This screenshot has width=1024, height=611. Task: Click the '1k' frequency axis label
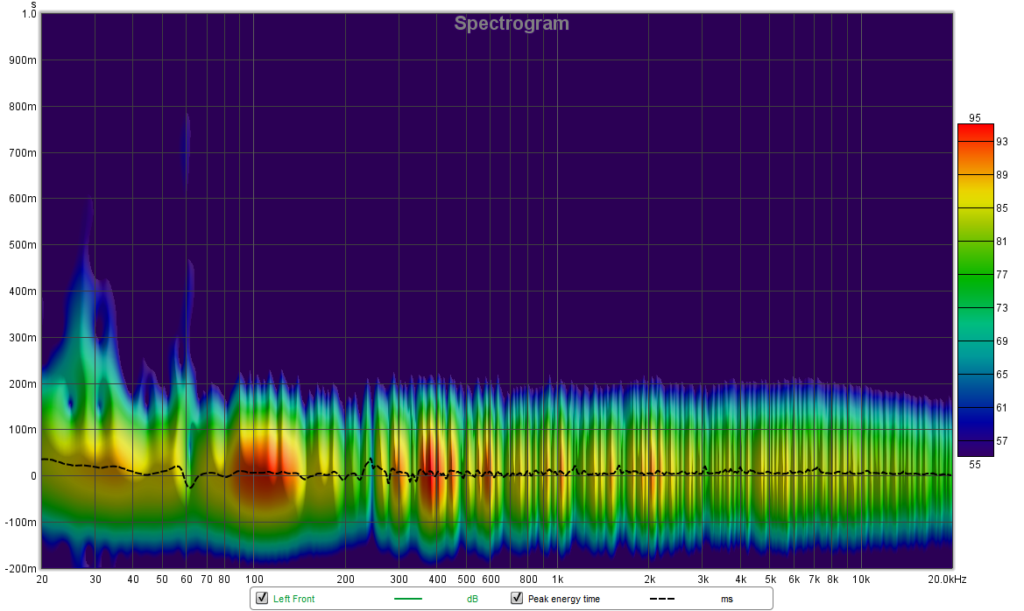[x=557, y=579]
